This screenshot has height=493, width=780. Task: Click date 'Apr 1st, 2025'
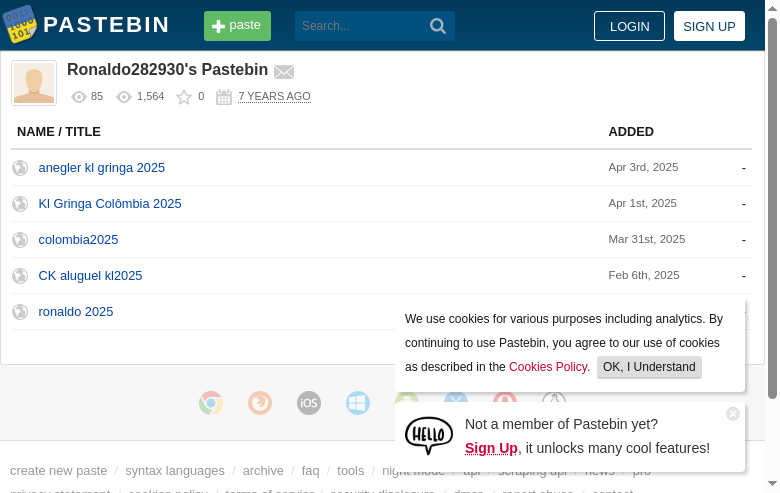(642, 203)
